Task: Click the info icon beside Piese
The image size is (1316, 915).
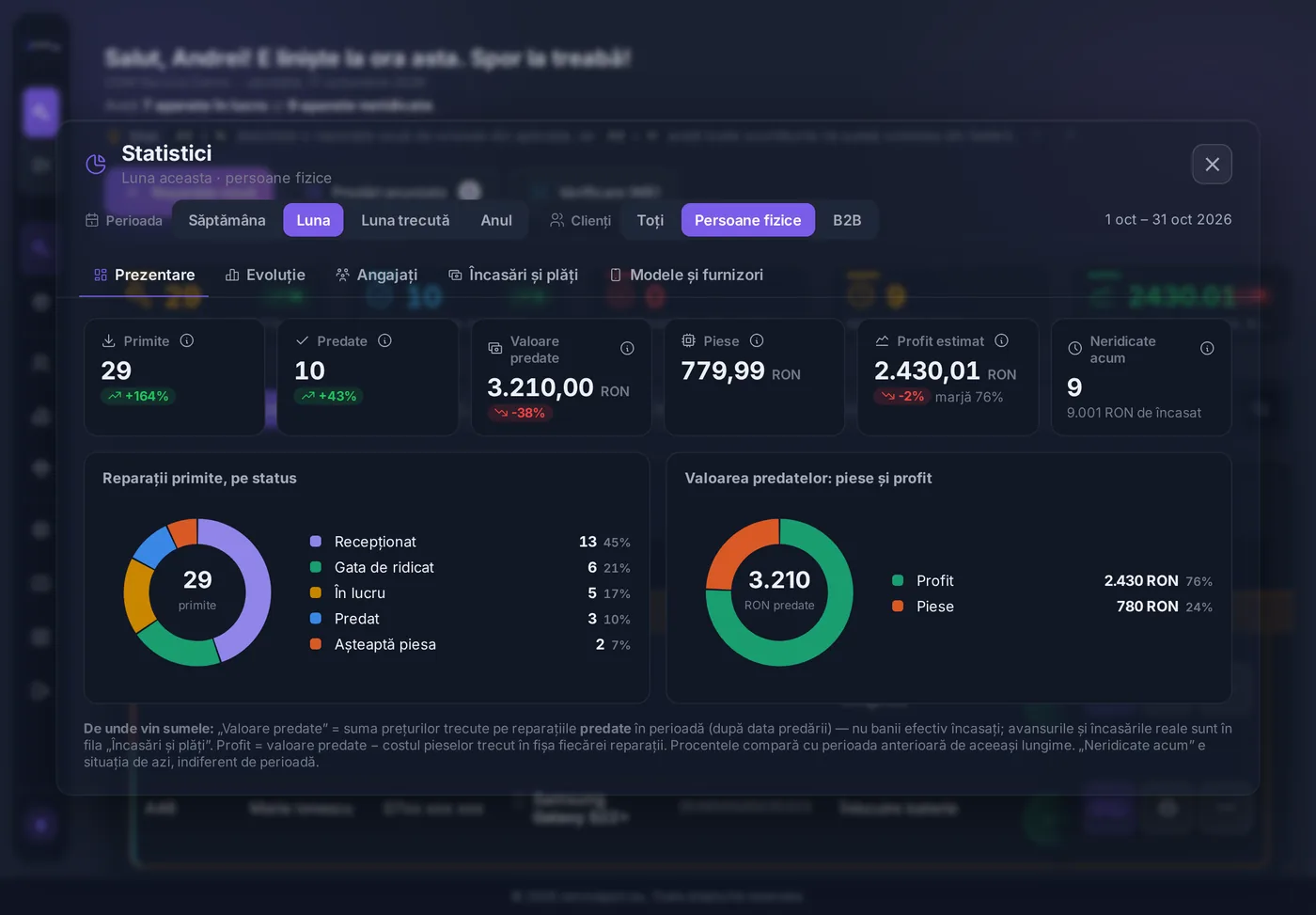Action: (757, 340)
